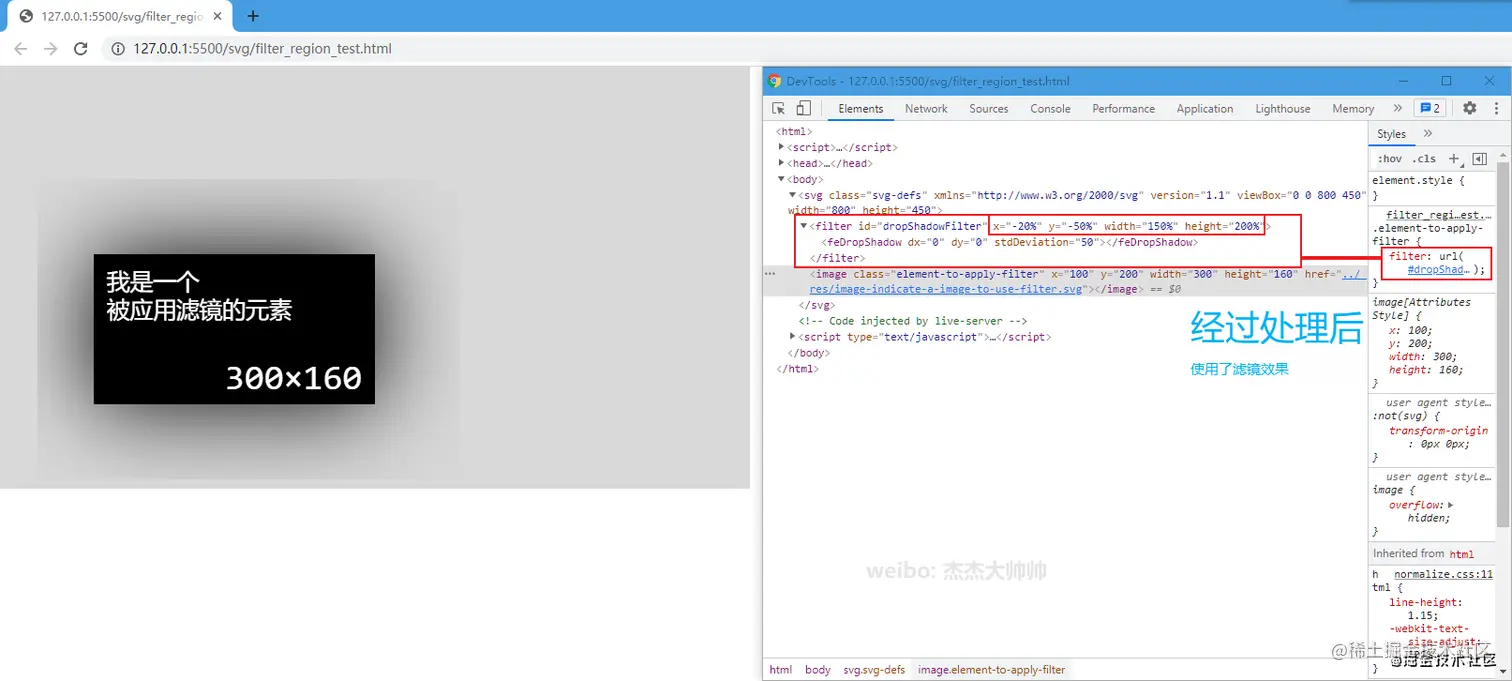
Task: Open the Lighthouse tab
Action: tap(1283, 109)
